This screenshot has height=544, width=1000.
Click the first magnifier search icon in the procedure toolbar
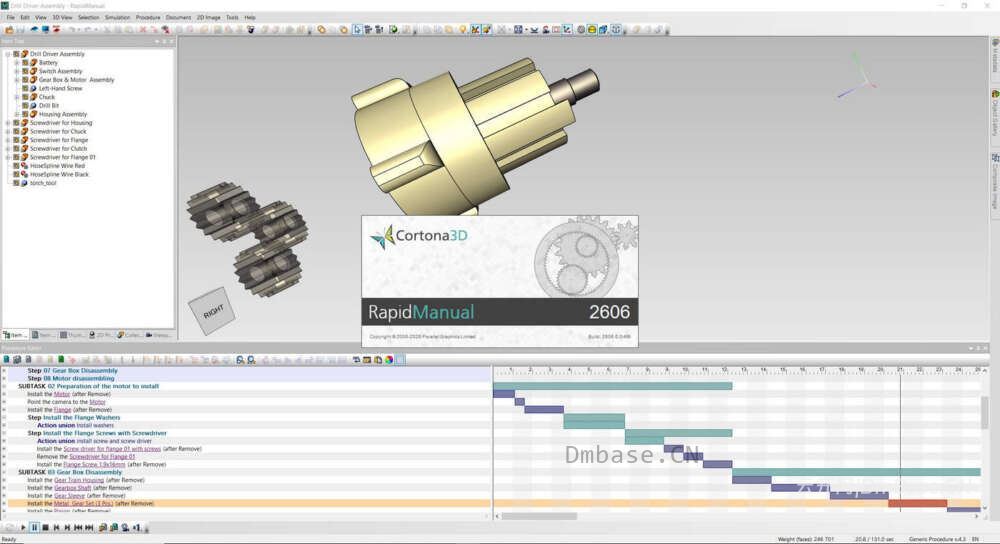click(x=240, y=360)
